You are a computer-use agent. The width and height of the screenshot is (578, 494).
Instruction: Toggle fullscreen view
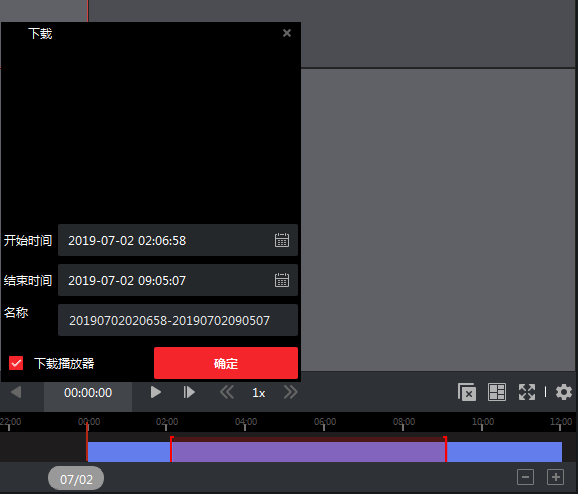coord(527,392)
